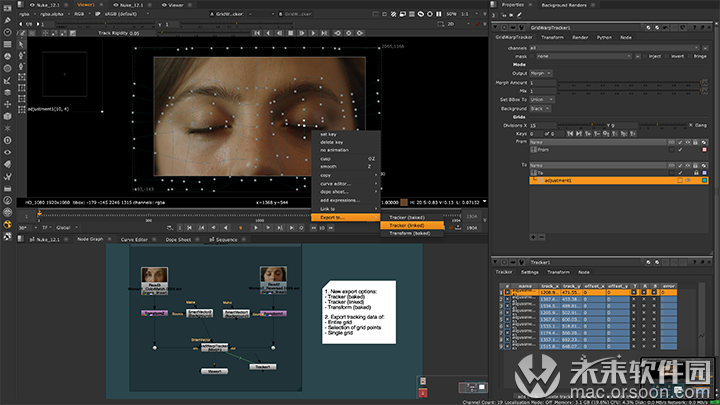Open the Background Renders tab

coord(564,5)
